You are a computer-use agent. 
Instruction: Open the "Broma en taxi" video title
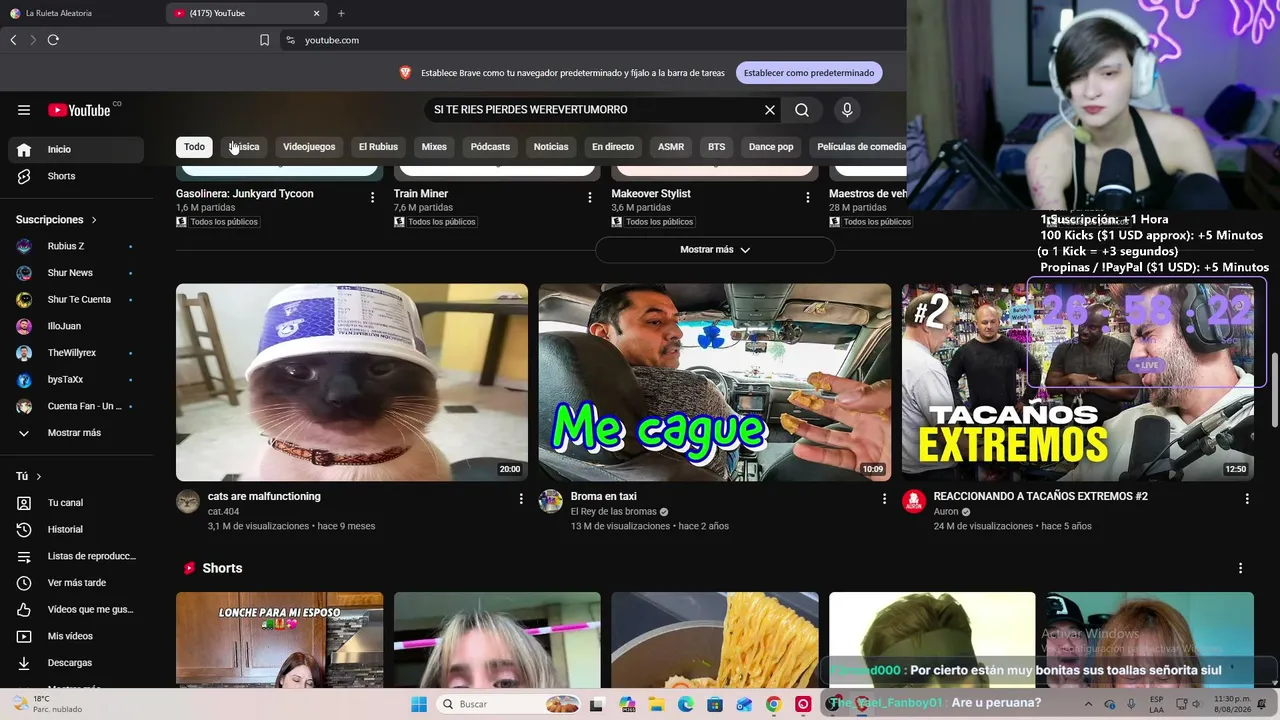click(x=604, y=497)
